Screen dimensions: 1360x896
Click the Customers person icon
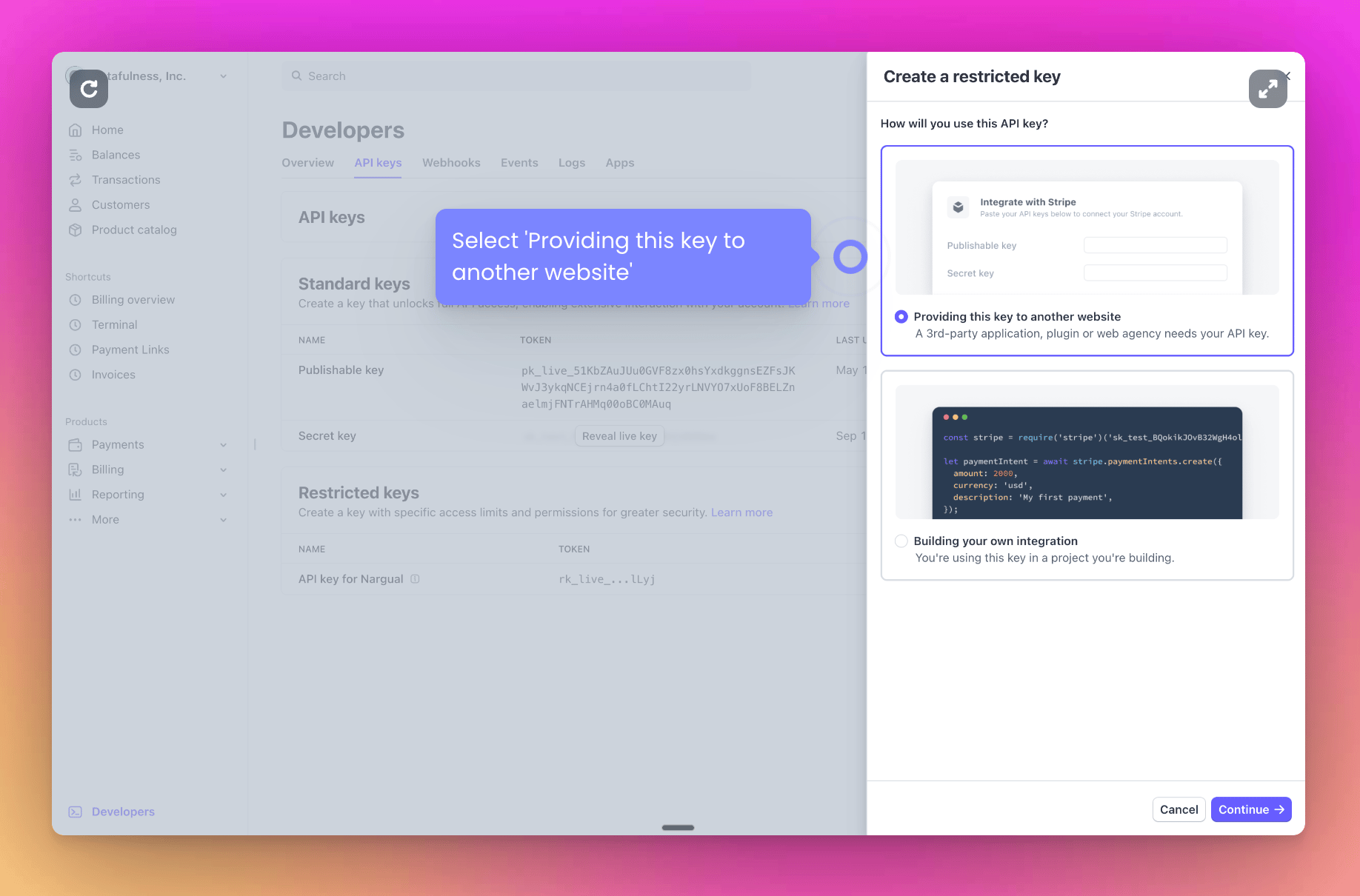(x=75, y=205)
